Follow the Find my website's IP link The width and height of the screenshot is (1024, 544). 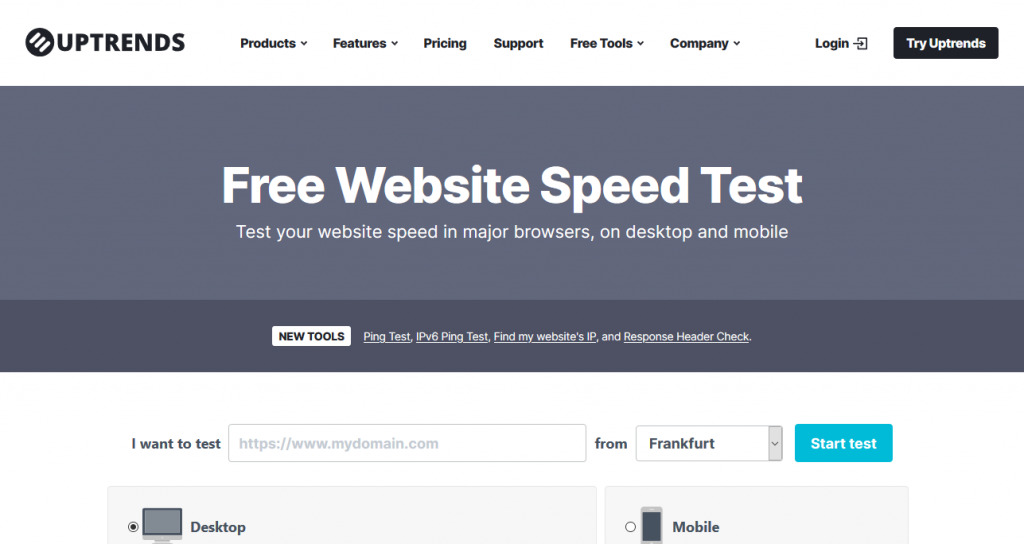tap(545, 336)
